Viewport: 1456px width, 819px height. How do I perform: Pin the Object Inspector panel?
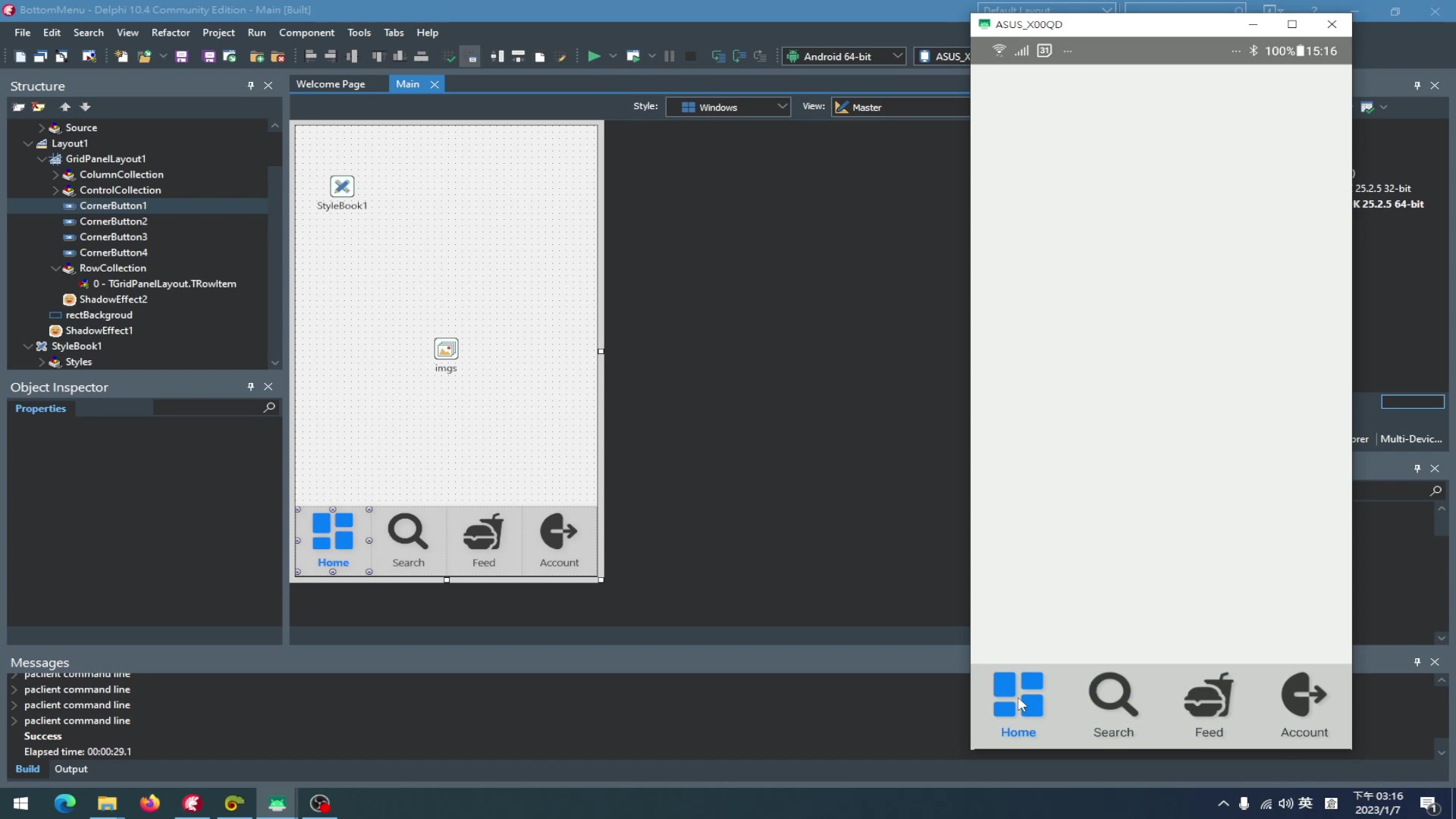(250, 387)
